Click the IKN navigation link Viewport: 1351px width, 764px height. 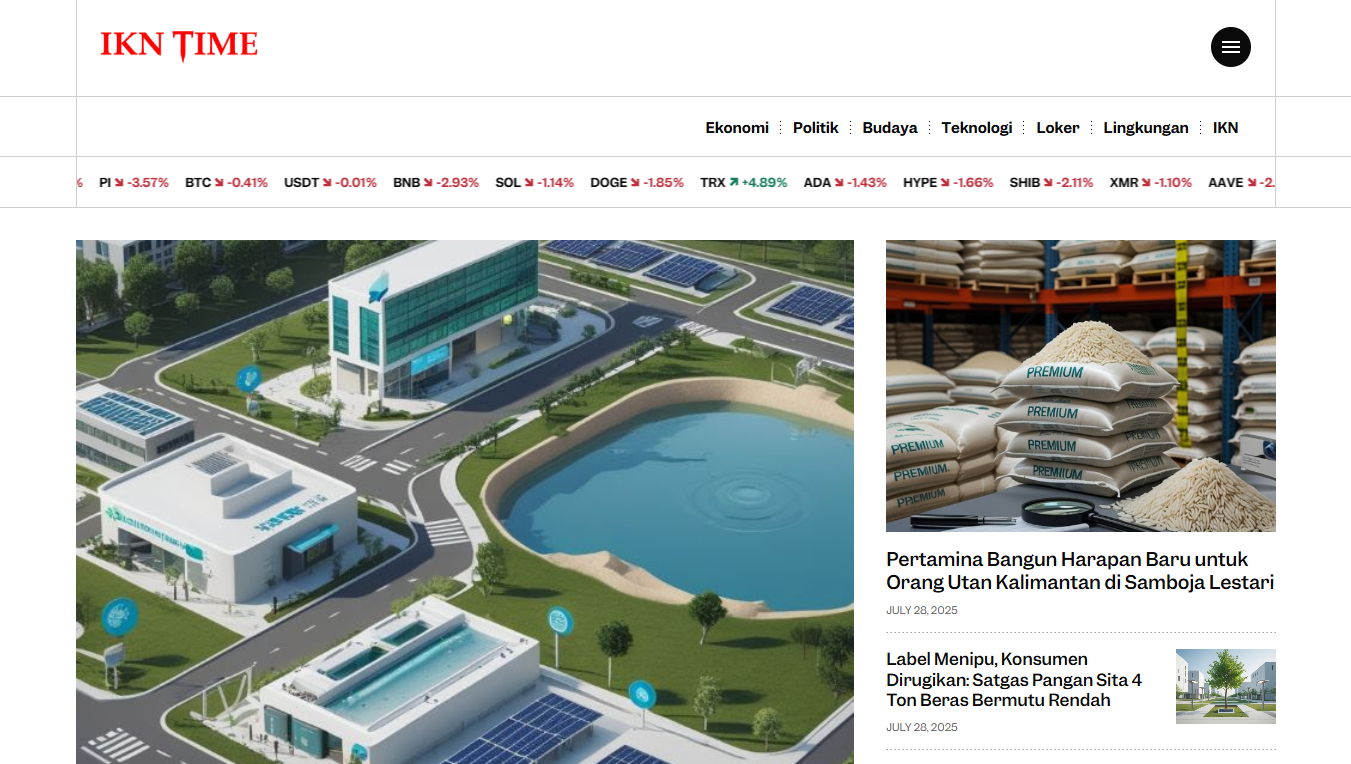(1225, 127)
